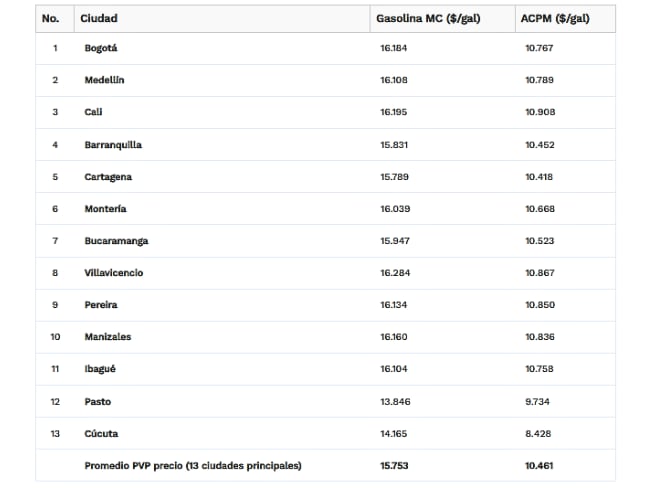The width and height of the screenshot is (650, 488).
Task: Click Ibagué's gasoline price 16.104
Action: pyautogui.click(x=393, y=369)
